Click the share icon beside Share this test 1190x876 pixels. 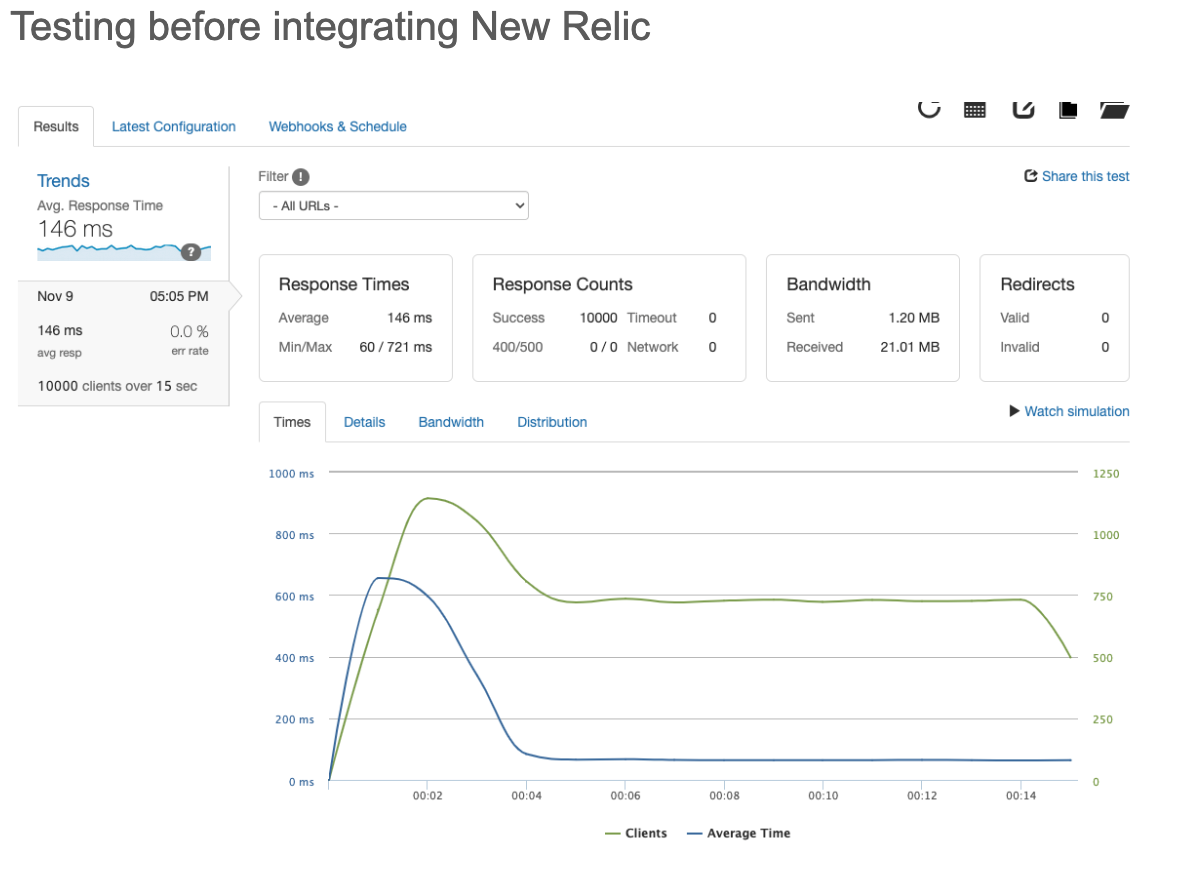tap(1031, 177)
